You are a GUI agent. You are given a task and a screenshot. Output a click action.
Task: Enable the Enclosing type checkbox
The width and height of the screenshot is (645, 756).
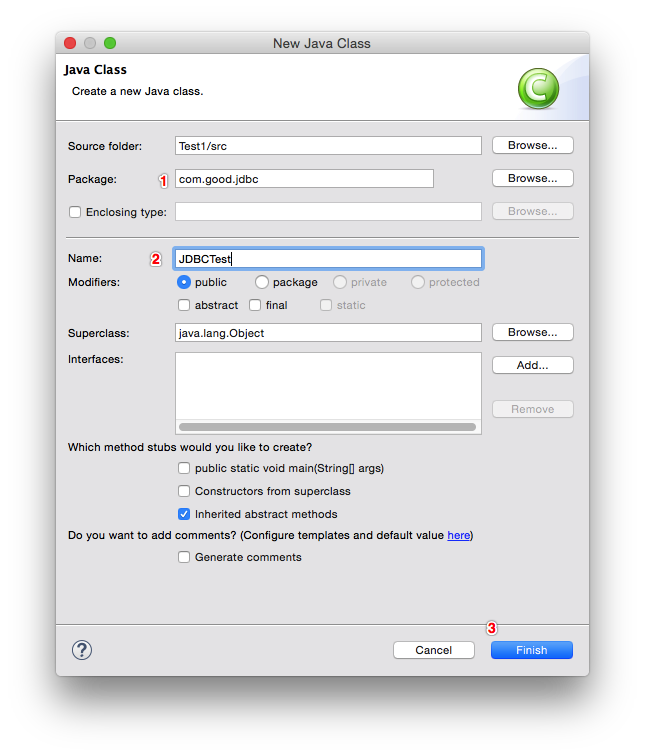(x=75, y=212)
